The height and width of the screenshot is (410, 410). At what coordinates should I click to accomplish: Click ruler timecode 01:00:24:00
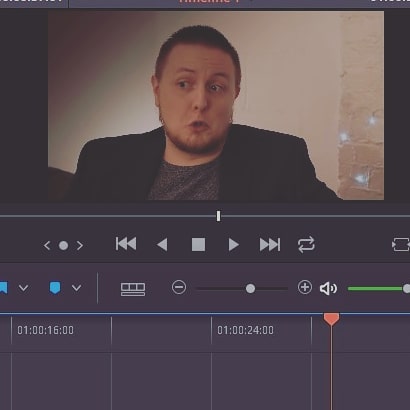click(x=245, y=330)
